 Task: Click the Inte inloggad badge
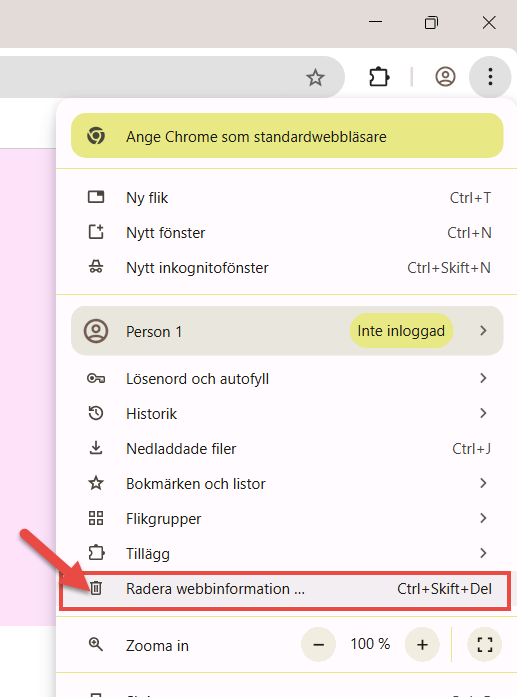pyautogui.click(x=401, y=331)
